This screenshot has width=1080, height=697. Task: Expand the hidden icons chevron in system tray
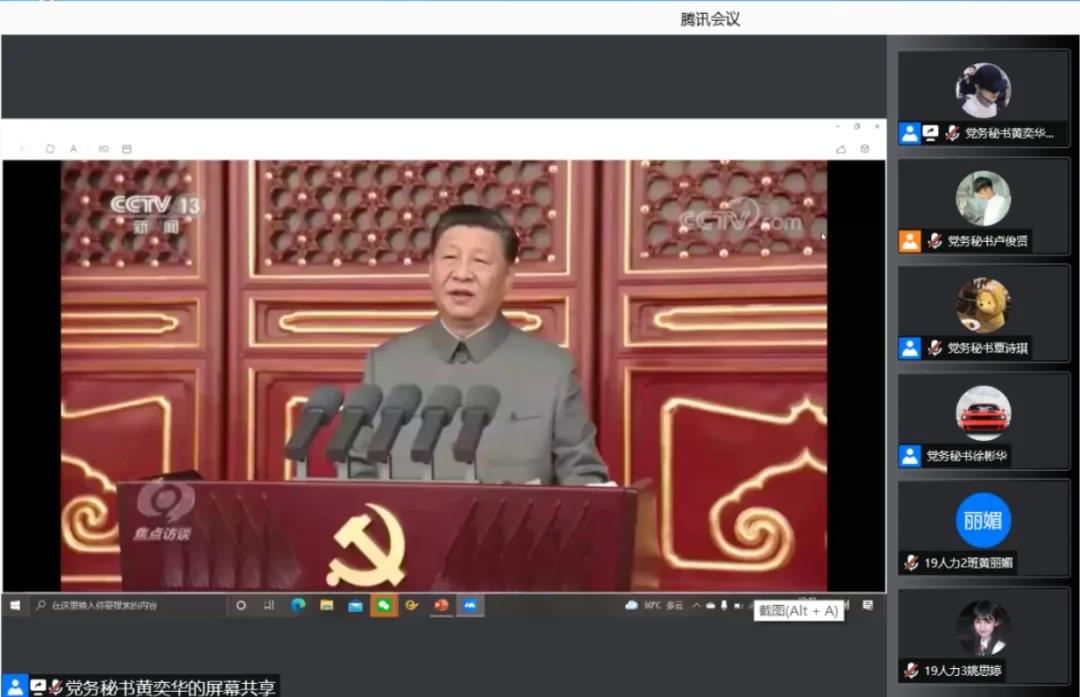click(697, 604)
